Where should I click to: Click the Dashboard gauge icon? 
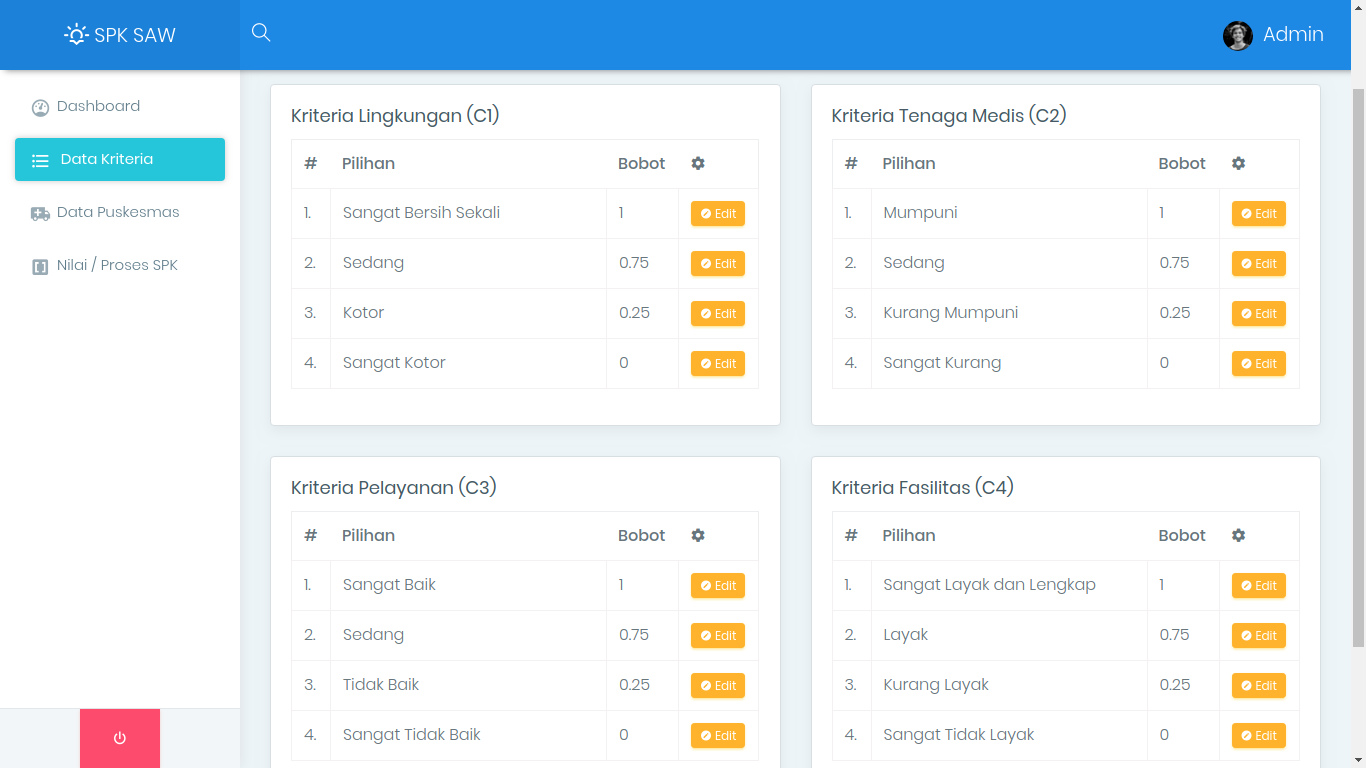[40, 108]
